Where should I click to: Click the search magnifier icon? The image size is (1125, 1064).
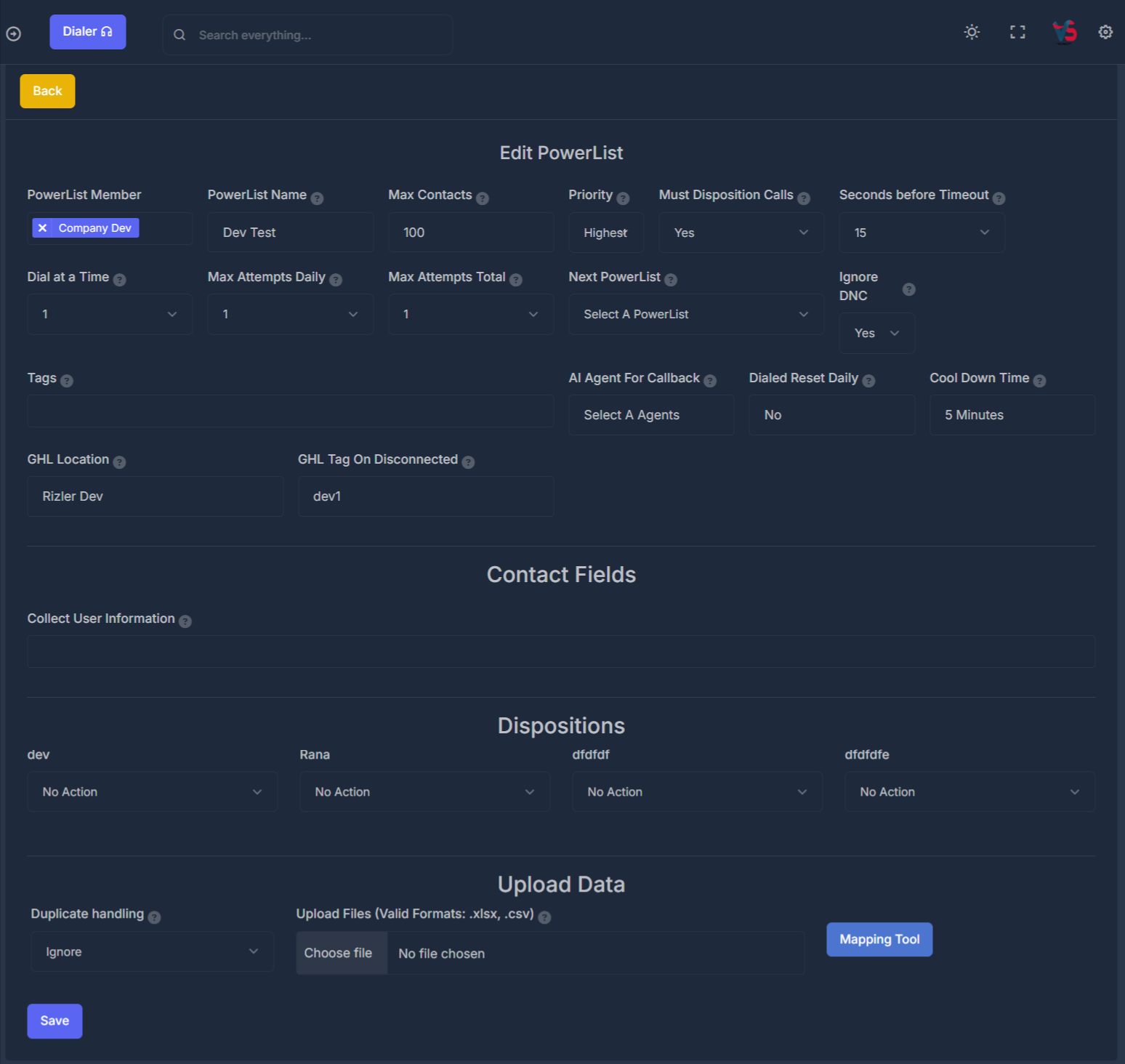(180, 34)
